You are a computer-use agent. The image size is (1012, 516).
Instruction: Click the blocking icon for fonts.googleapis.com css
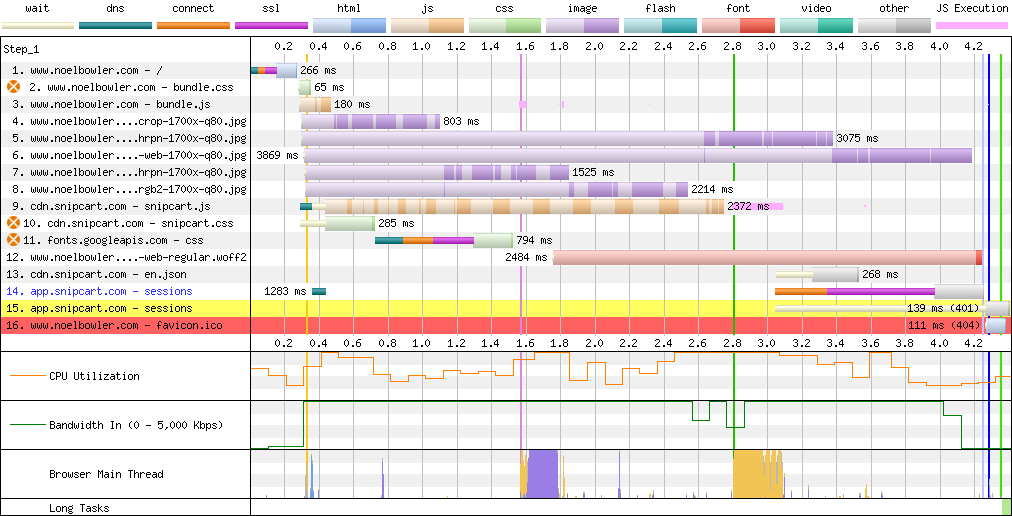click(x=14, y=240)
